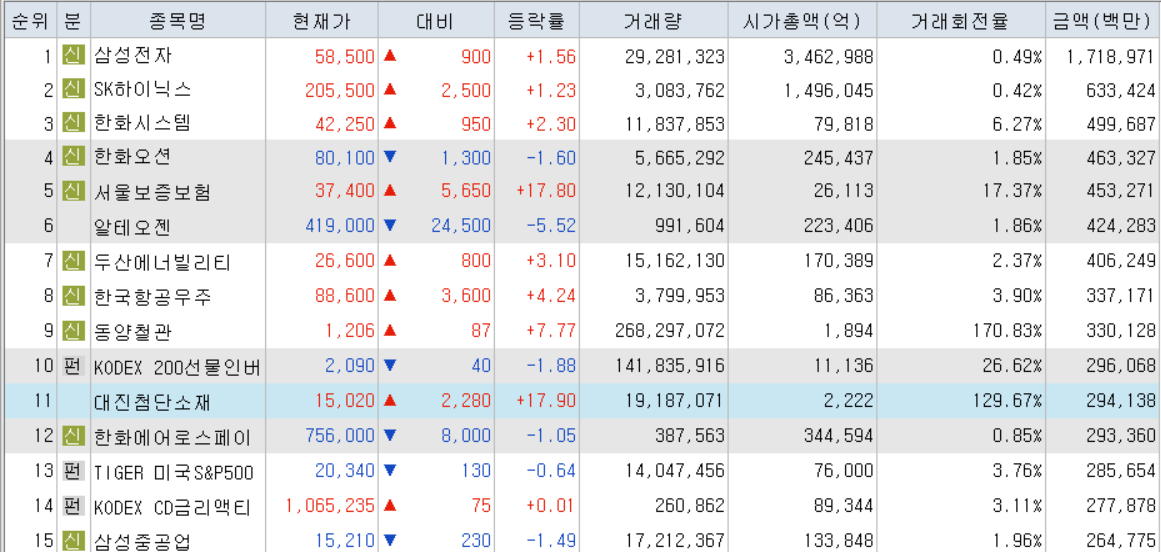Click turnover rate 170.83%

coord(1008,330)
